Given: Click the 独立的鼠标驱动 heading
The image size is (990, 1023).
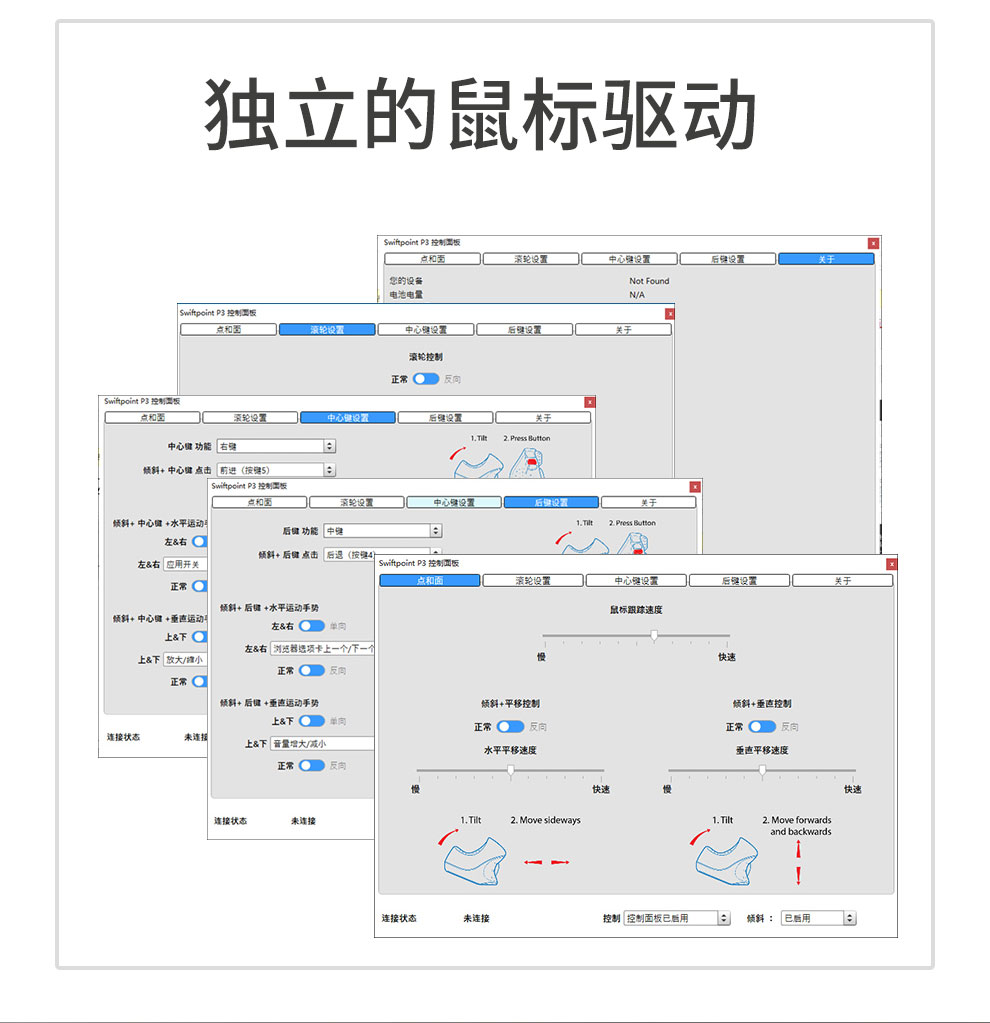Looking at the screenshot, I should click(x=480, y=114).
